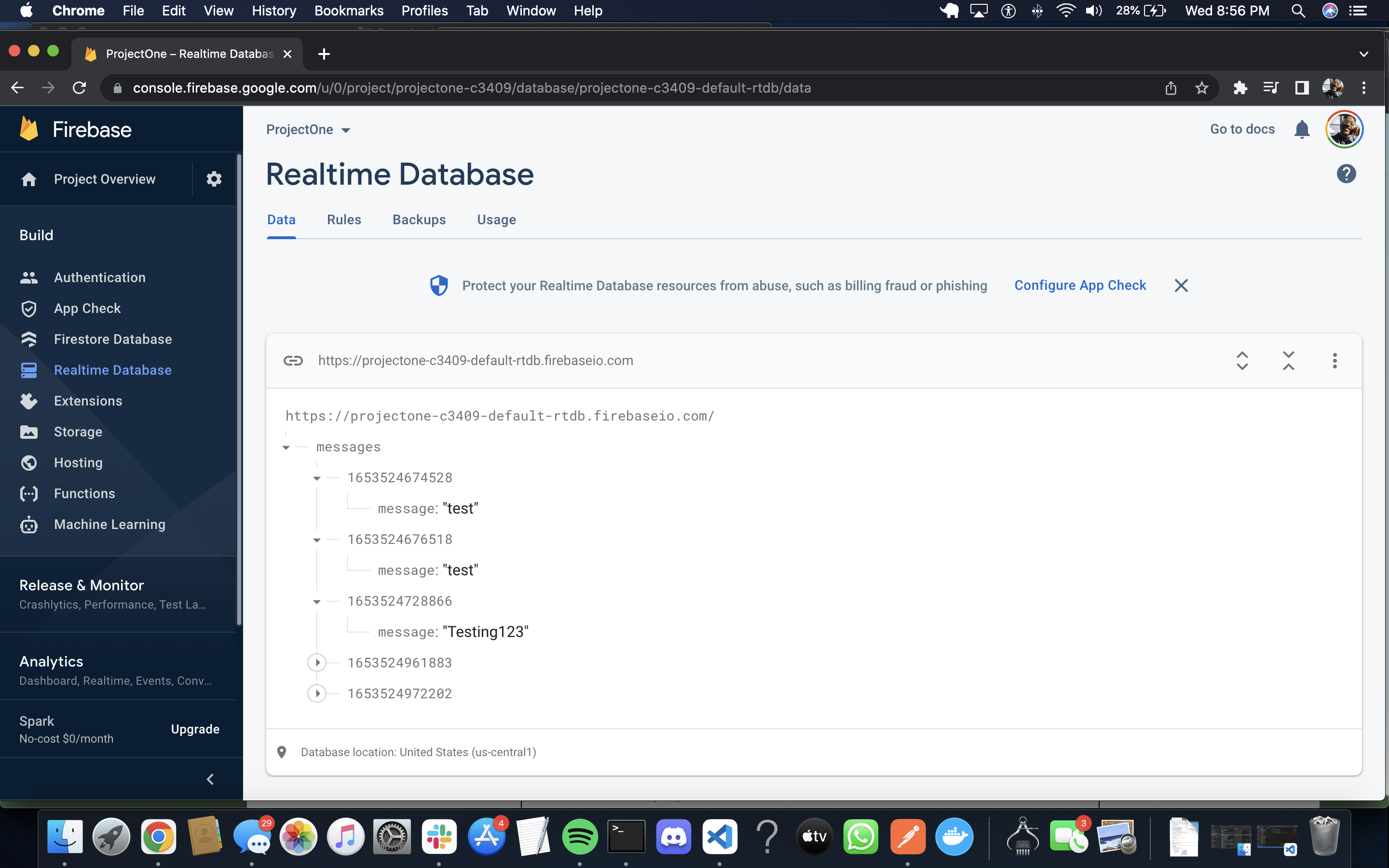Open Machine Learning via its robot icon
Screen dimensions: 1389x868
pos(29,524)
